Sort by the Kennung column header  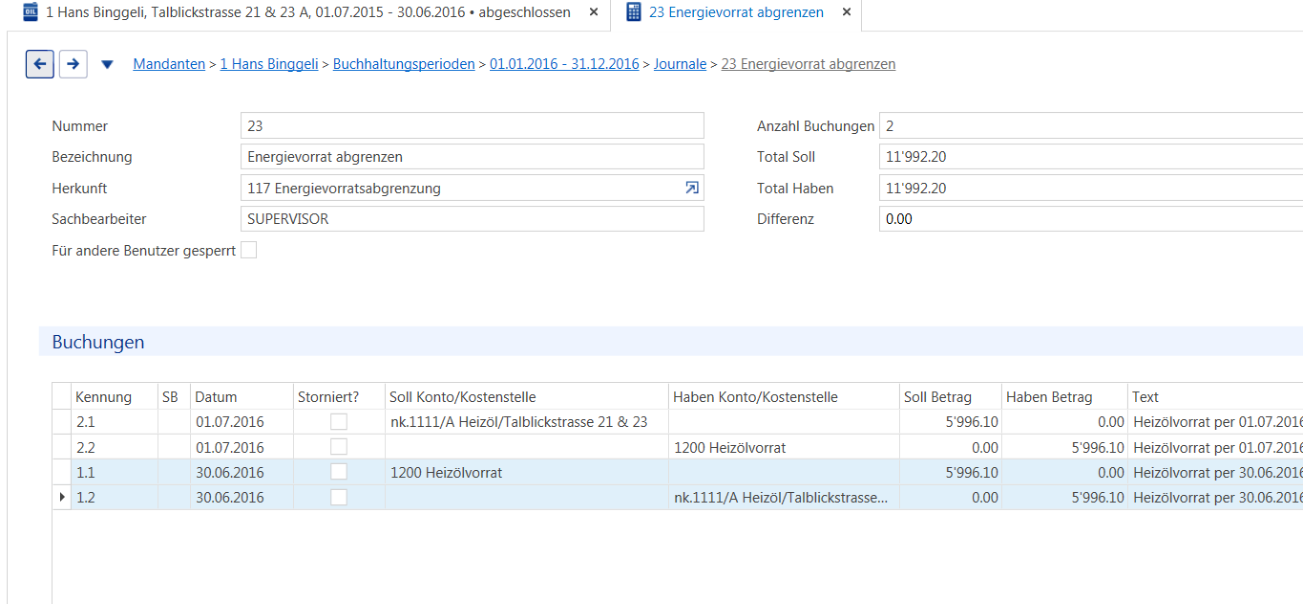(x=114, y=397)
